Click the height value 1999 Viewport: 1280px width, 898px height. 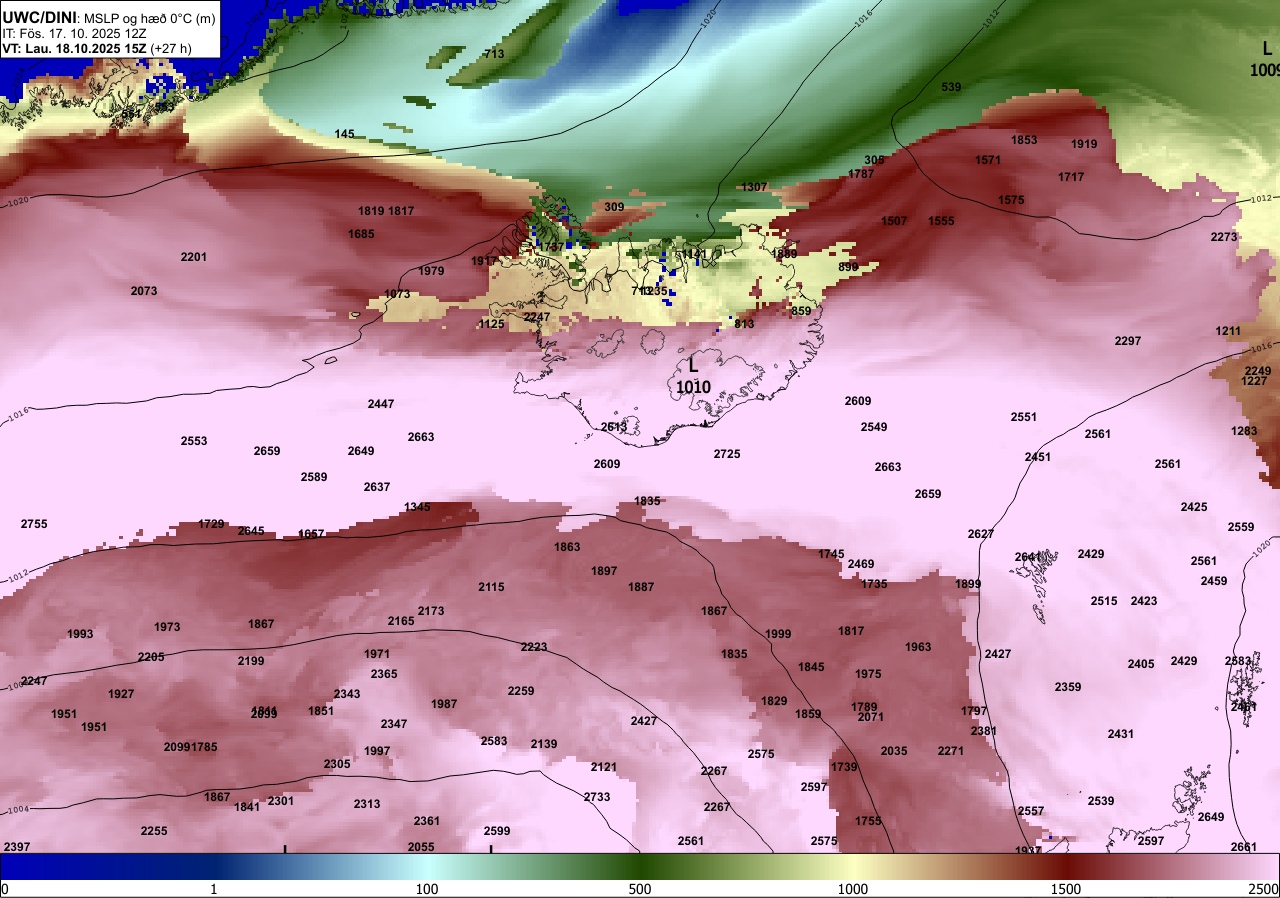point(778,634)
